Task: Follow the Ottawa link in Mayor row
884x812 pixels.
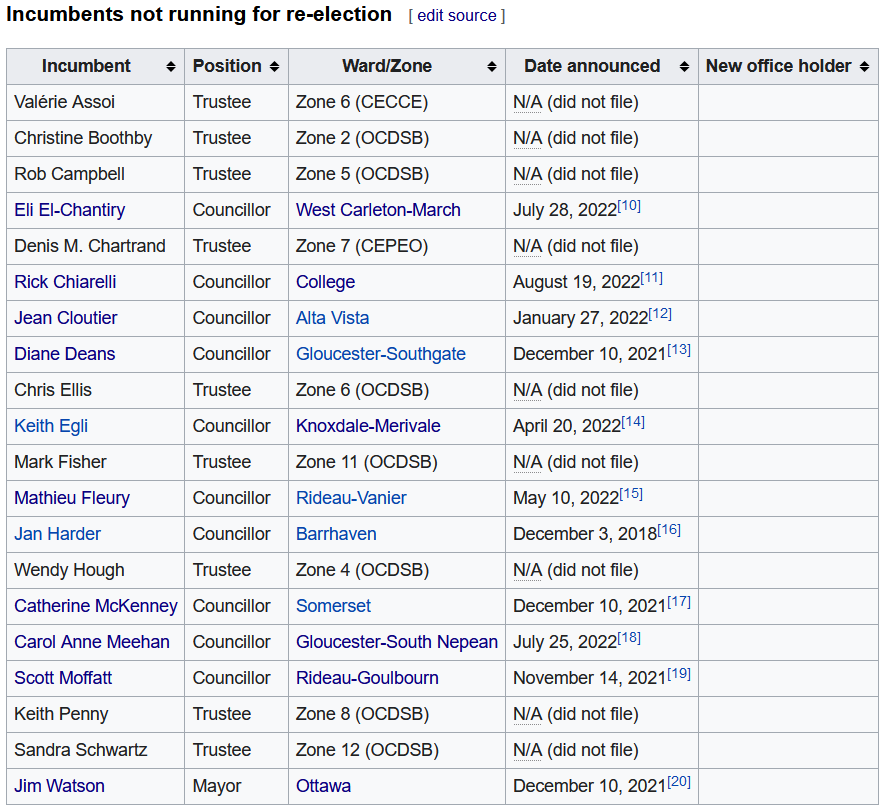Action: 324,786
